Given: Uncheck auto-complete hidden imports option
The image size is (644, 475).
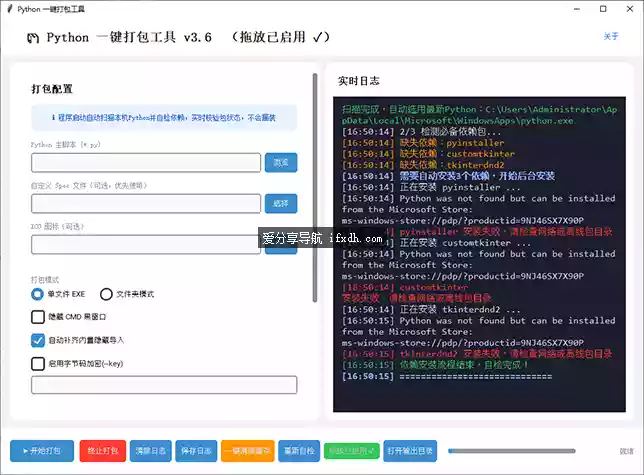Looking at the screenshot, I should [x=38, y=340].
